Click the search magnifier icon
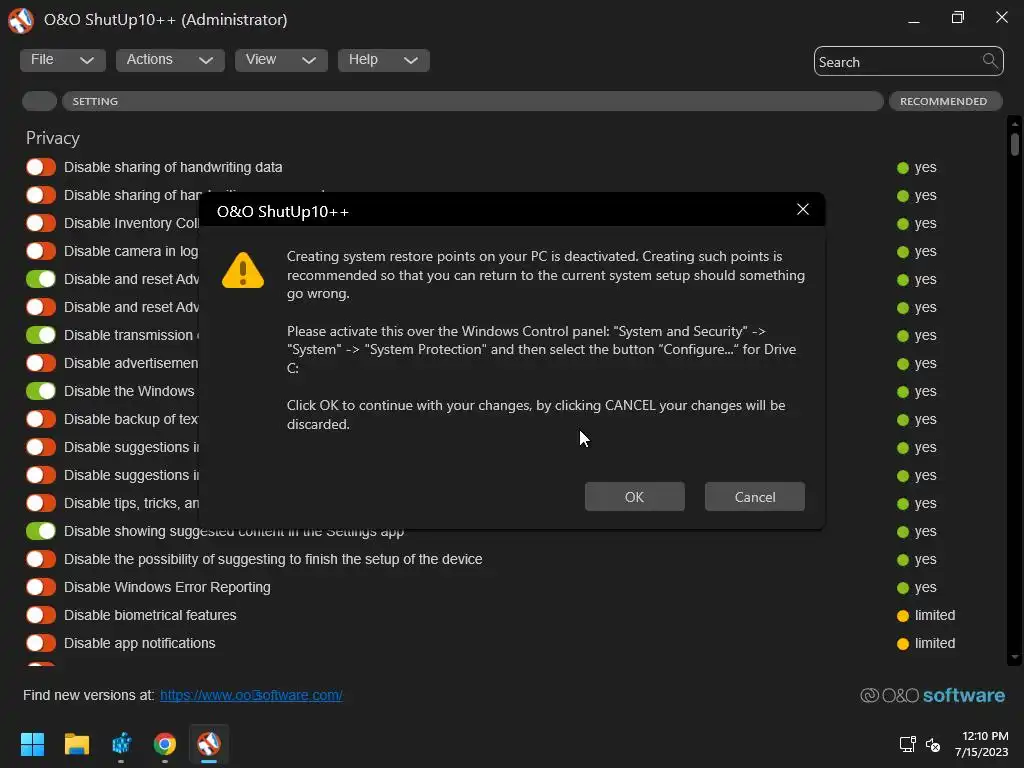The image size is (1024, 768). click(989, 61)
